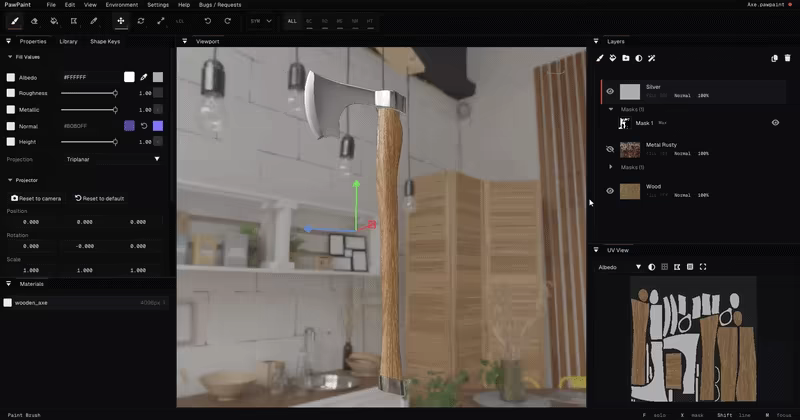The image size is (800, 420).
Task: Open the Settings menu
Action: coord(158,5)
